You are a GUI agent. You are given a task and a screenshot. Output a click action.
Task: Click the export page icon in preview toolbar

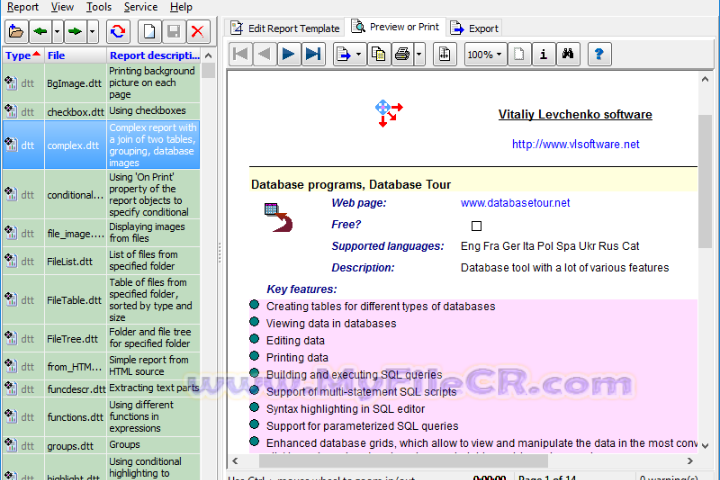click(x=343, y=54)
